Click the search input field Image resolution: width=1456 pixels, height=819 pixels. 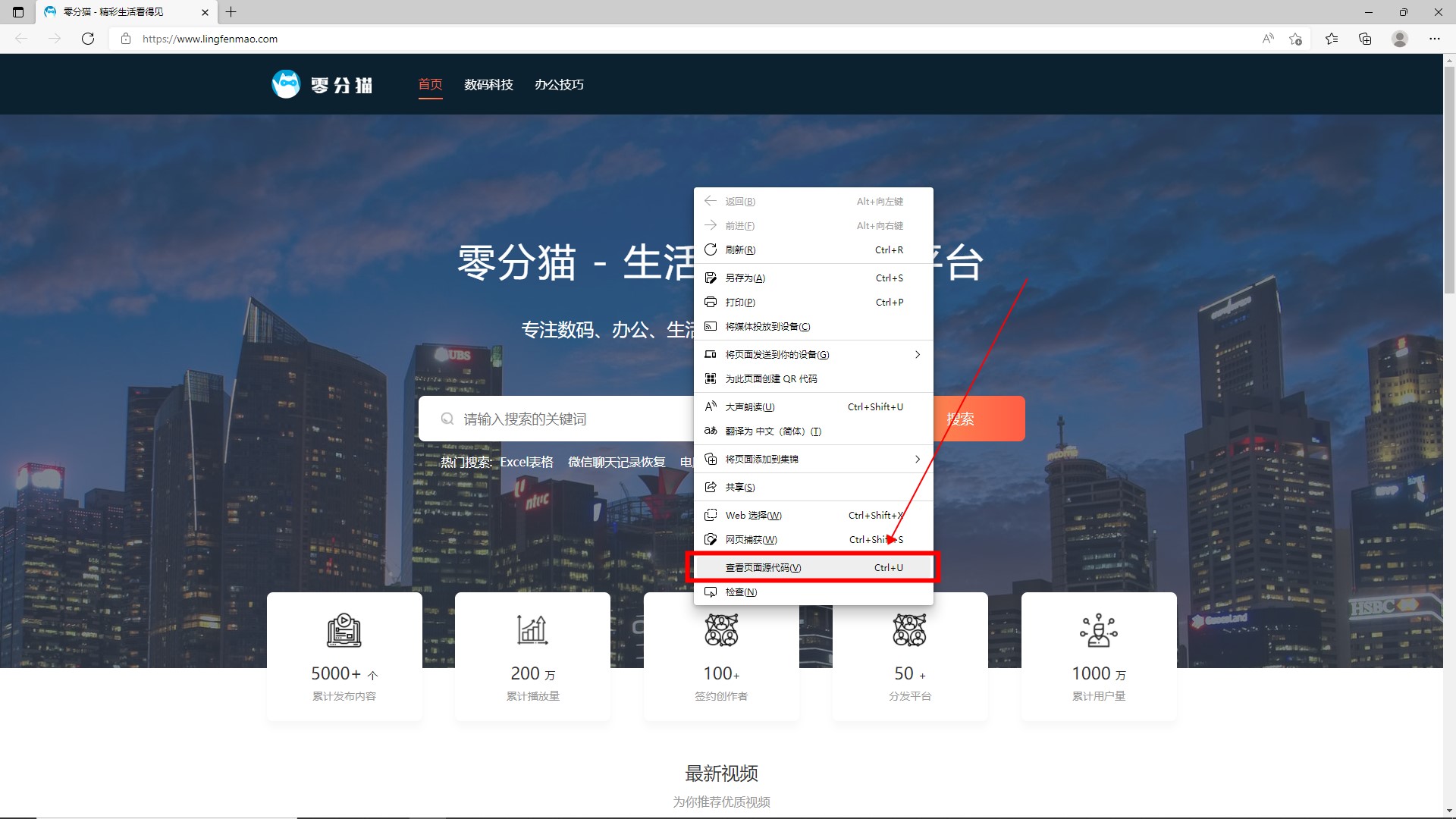555,418
